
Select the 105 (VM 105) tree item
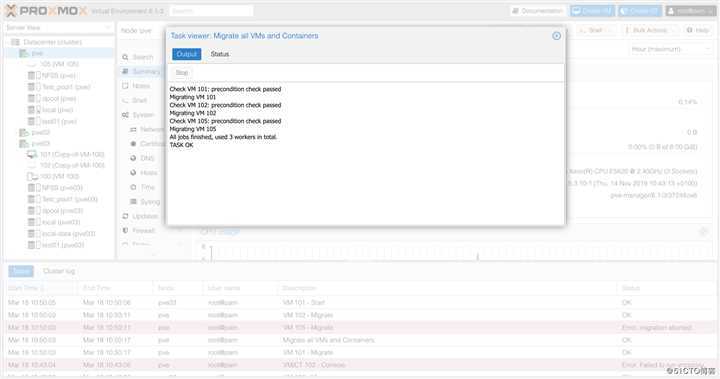(x=60, y=64)
